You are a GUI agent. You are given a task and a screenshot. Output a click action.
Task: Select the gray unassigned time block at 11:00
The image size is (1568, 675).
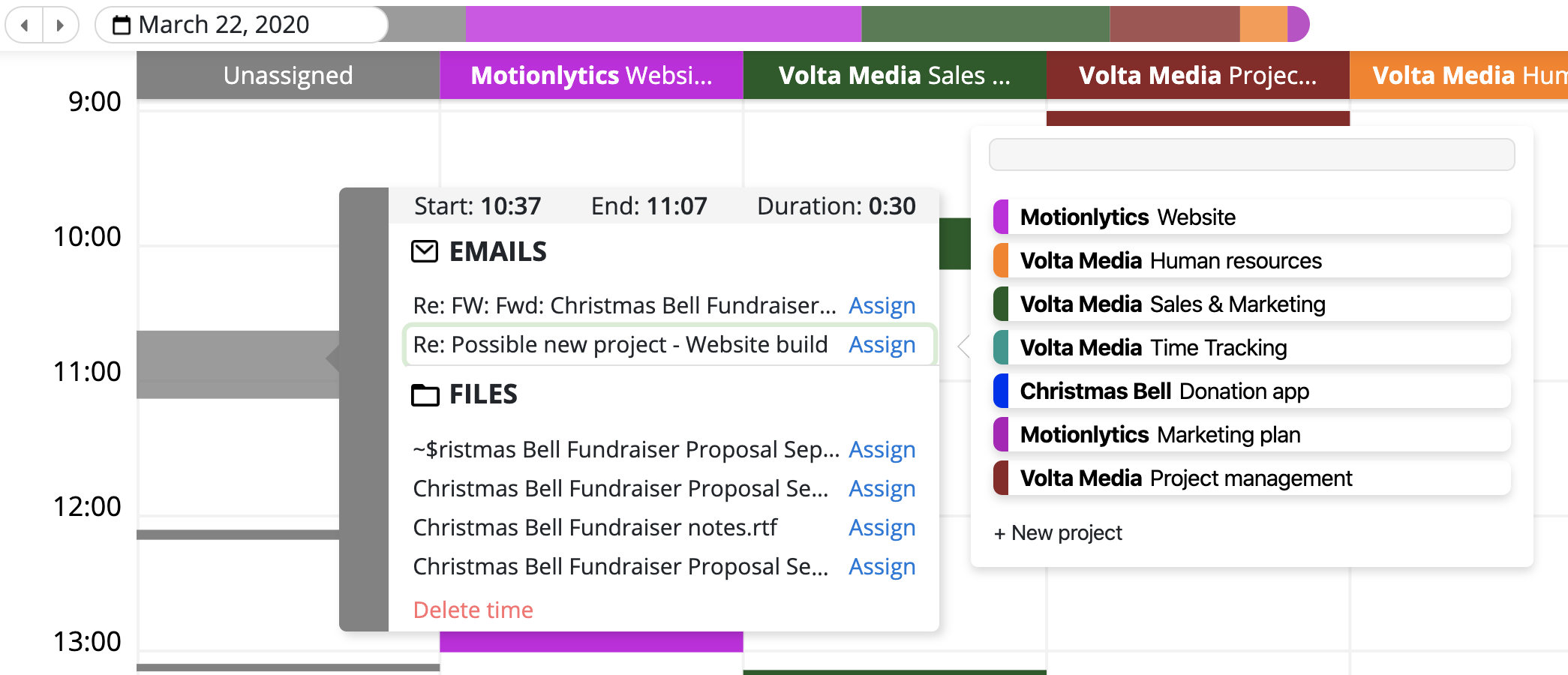point(237,364)
